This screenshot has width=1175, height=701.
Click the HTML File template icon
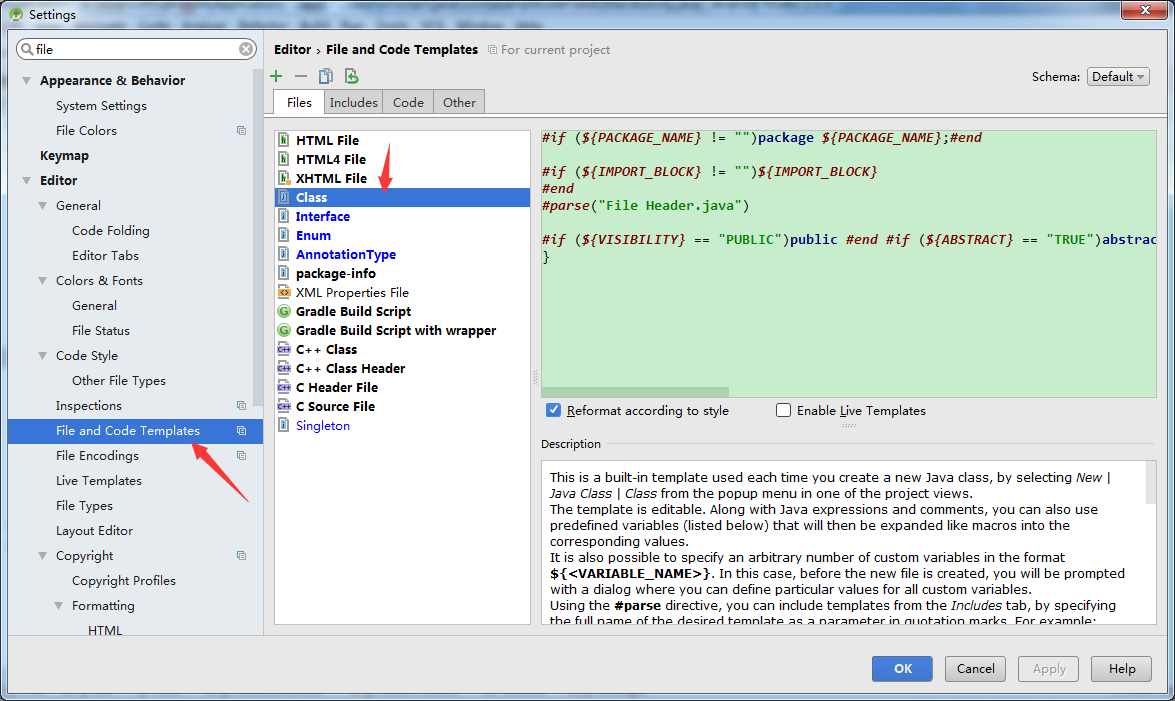[284, 139]
